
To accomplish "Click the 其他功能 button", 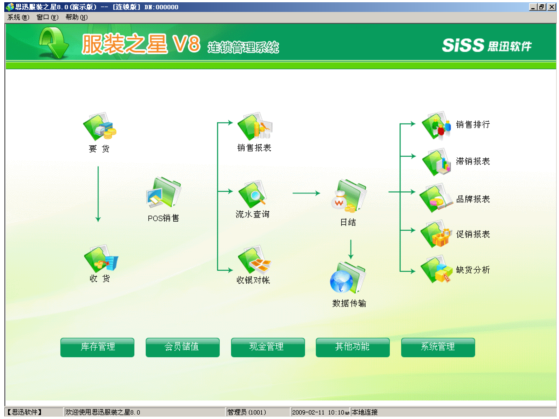I will (x=353, y=347).
